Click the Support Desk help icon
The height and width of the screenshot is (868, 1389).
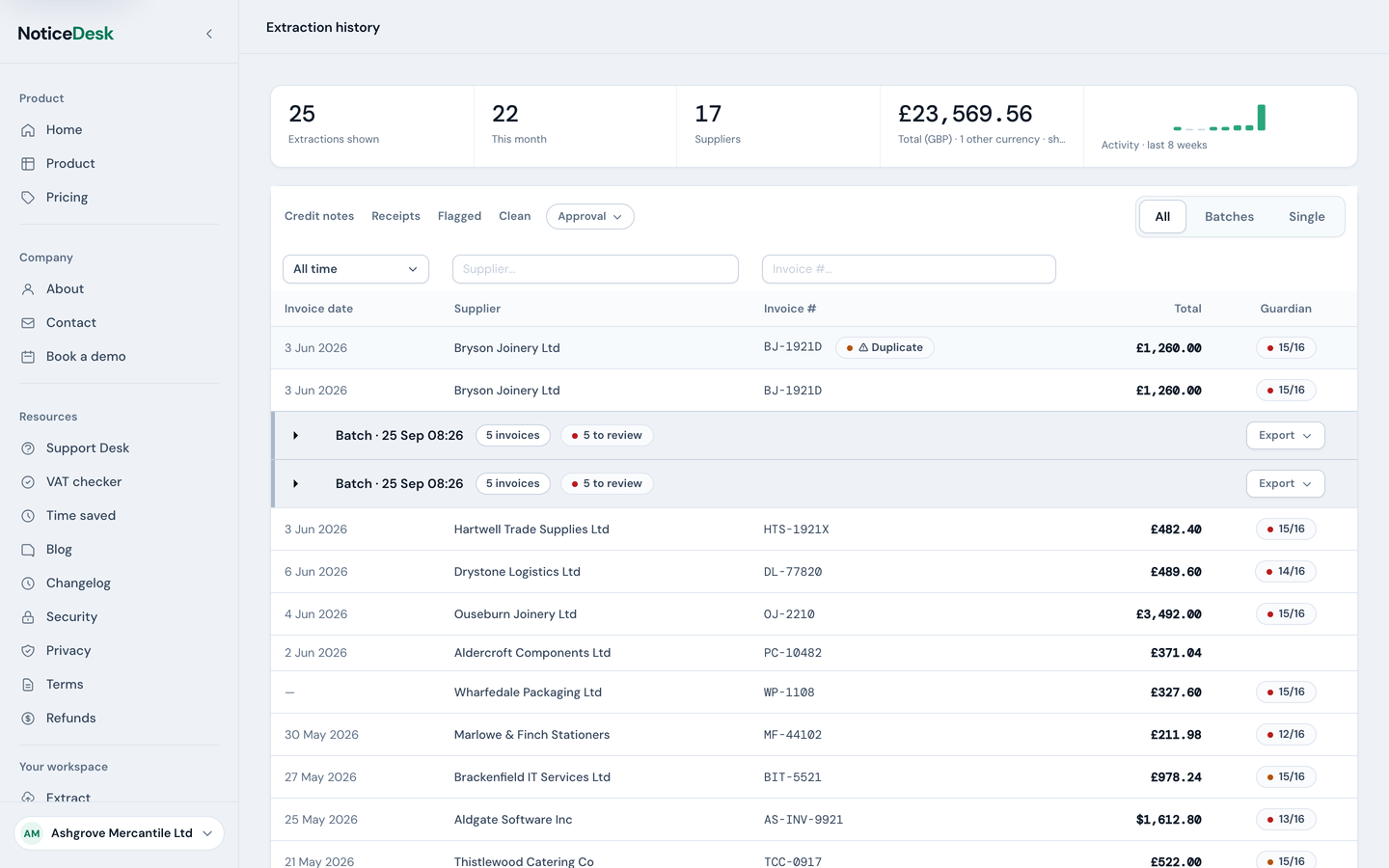28,448
